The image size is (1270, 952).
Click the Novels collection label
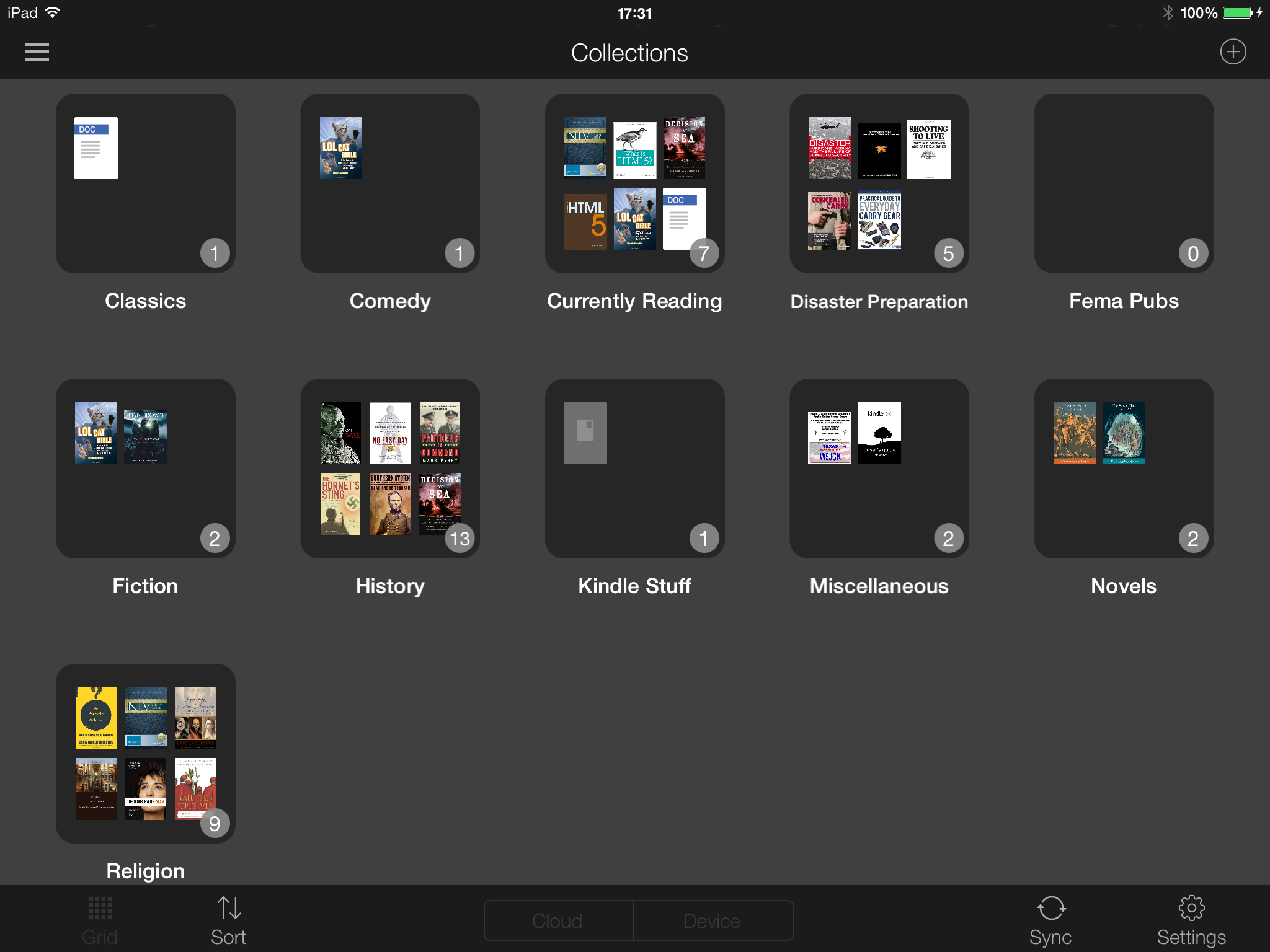(1124, 586)
